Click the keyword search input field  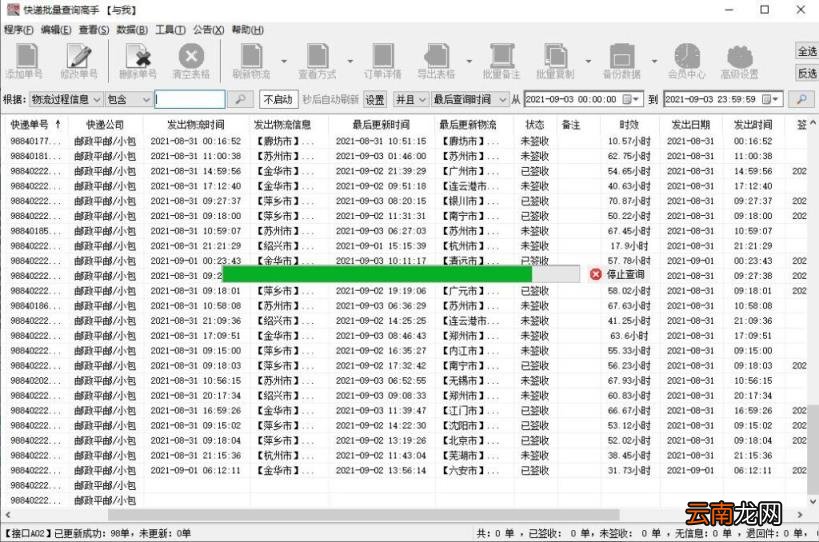click(190, 99)
